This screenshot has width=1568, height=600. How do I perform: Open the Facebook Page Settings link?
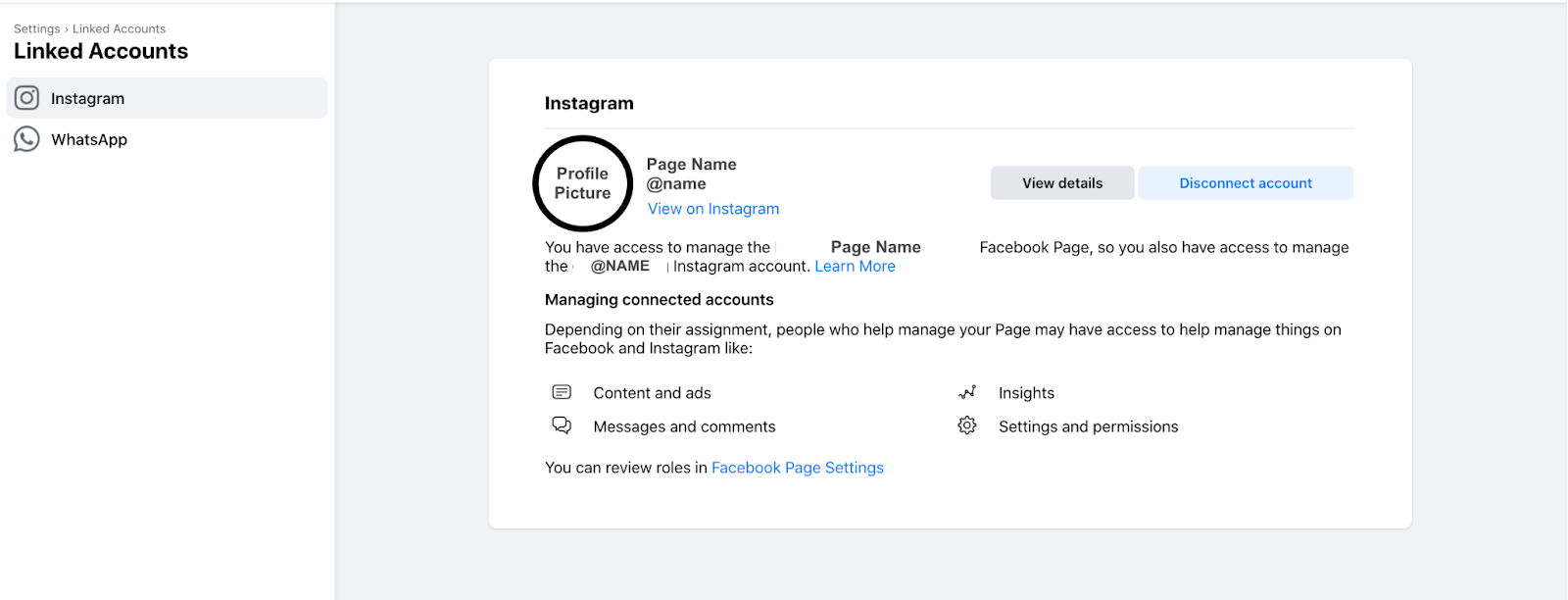(x=797, y=468)
